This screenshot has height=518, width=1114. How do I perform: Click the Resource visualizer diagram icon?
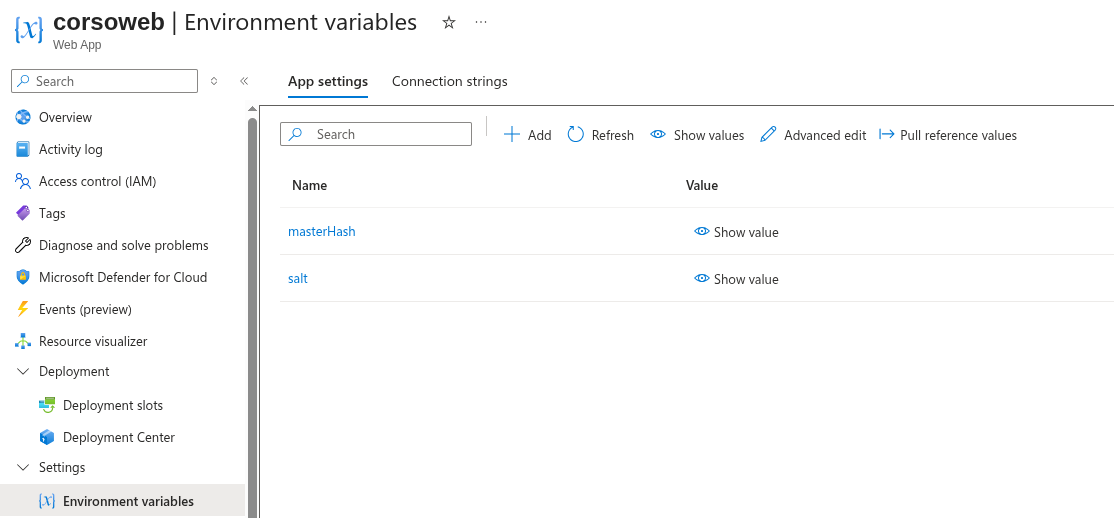(x=23, y=341)
